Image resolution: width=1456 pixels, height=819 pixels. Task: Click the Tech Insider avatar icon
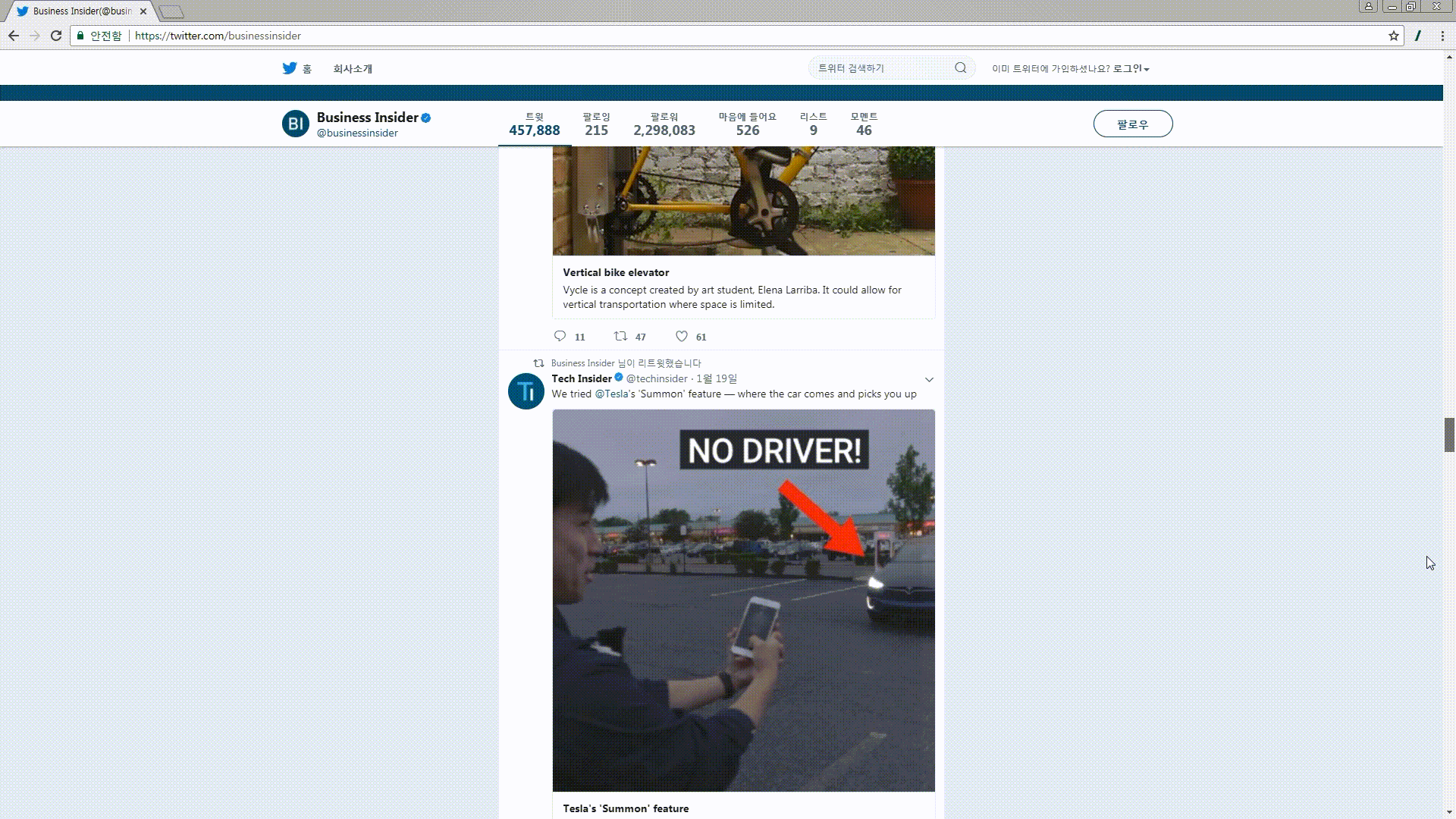click(x=526, y=391)
